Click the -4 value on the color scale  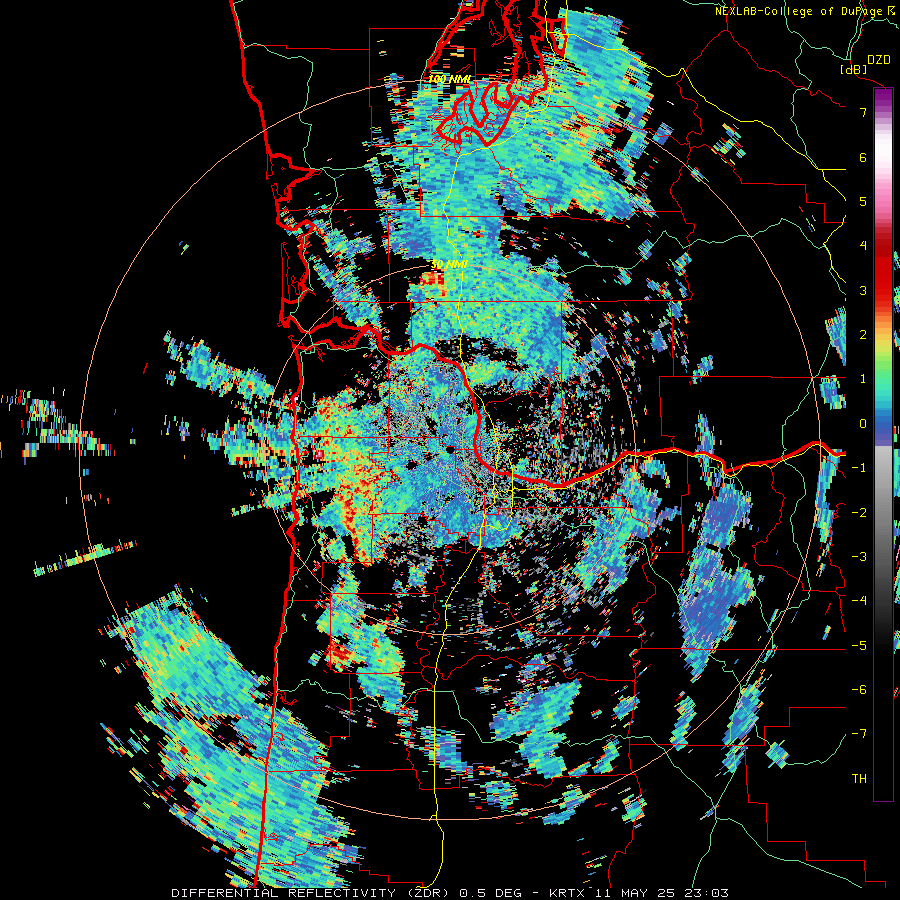[859, 600]
